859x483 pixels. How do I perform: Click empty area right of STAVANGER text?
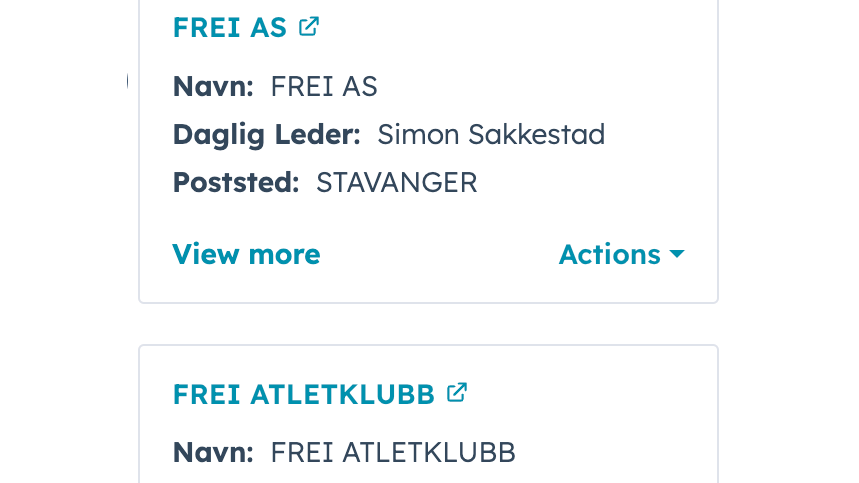[590, 182]
